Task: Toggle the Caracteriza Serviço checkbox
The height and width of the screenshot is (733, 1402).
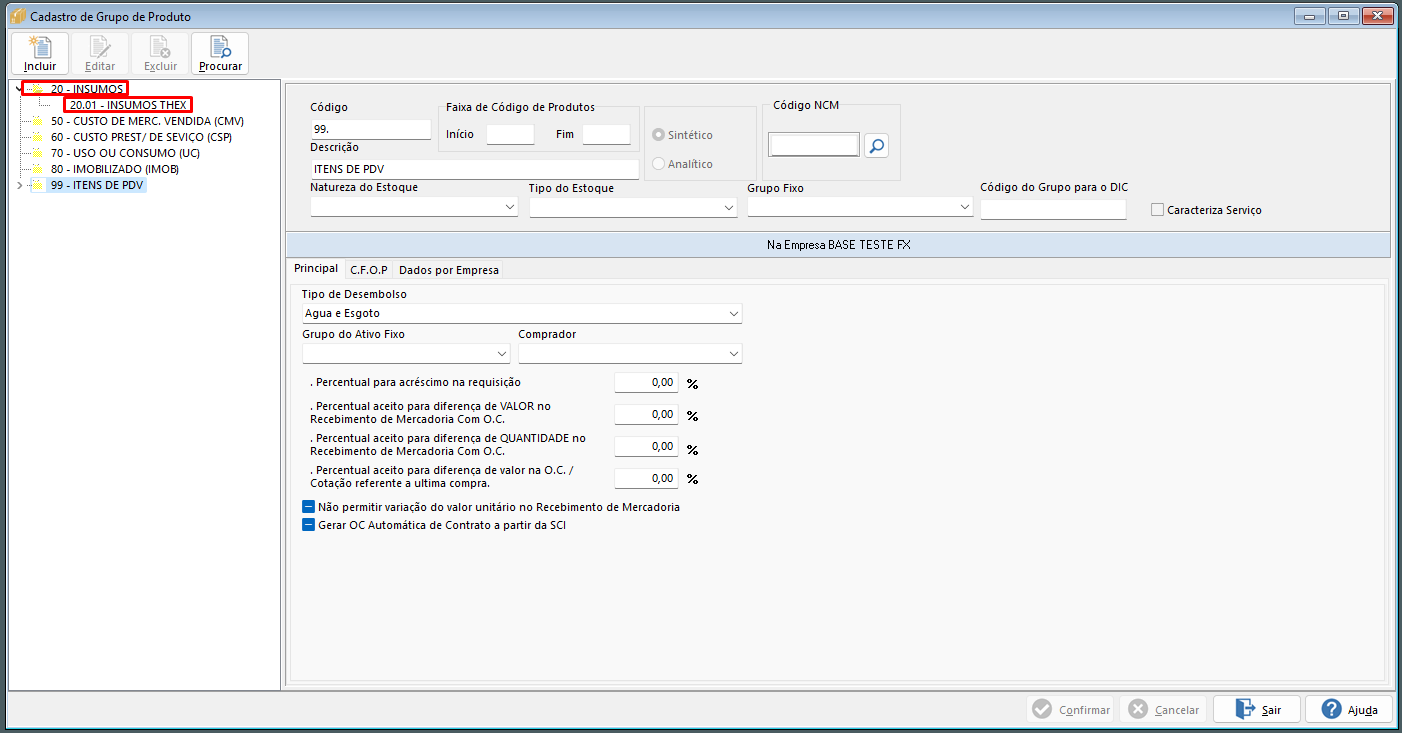Action: pos(1157,210)
